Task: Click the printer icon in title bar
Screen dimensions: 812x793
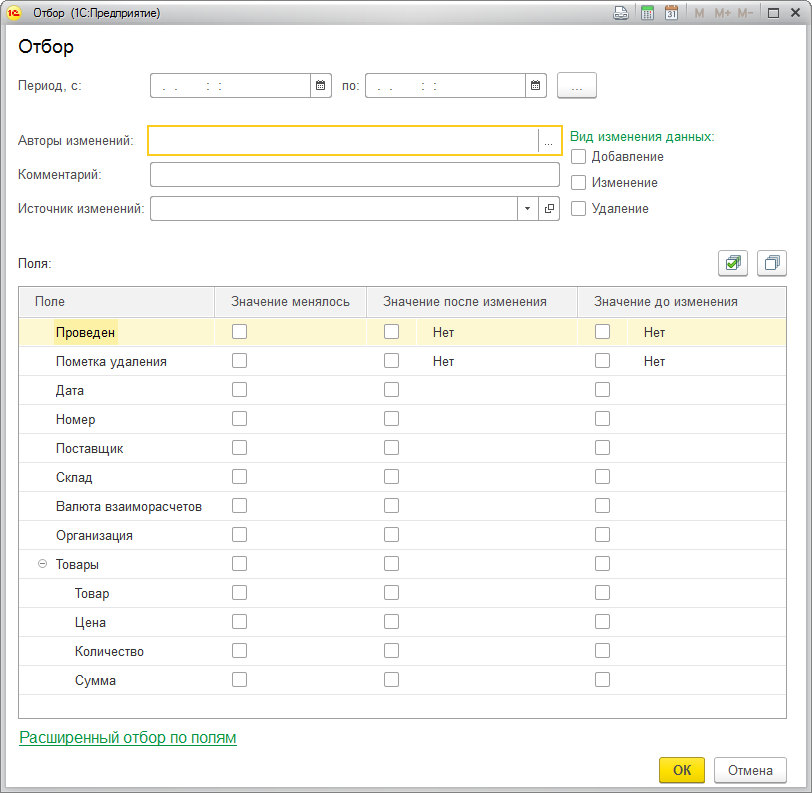Action: point(621,13)
